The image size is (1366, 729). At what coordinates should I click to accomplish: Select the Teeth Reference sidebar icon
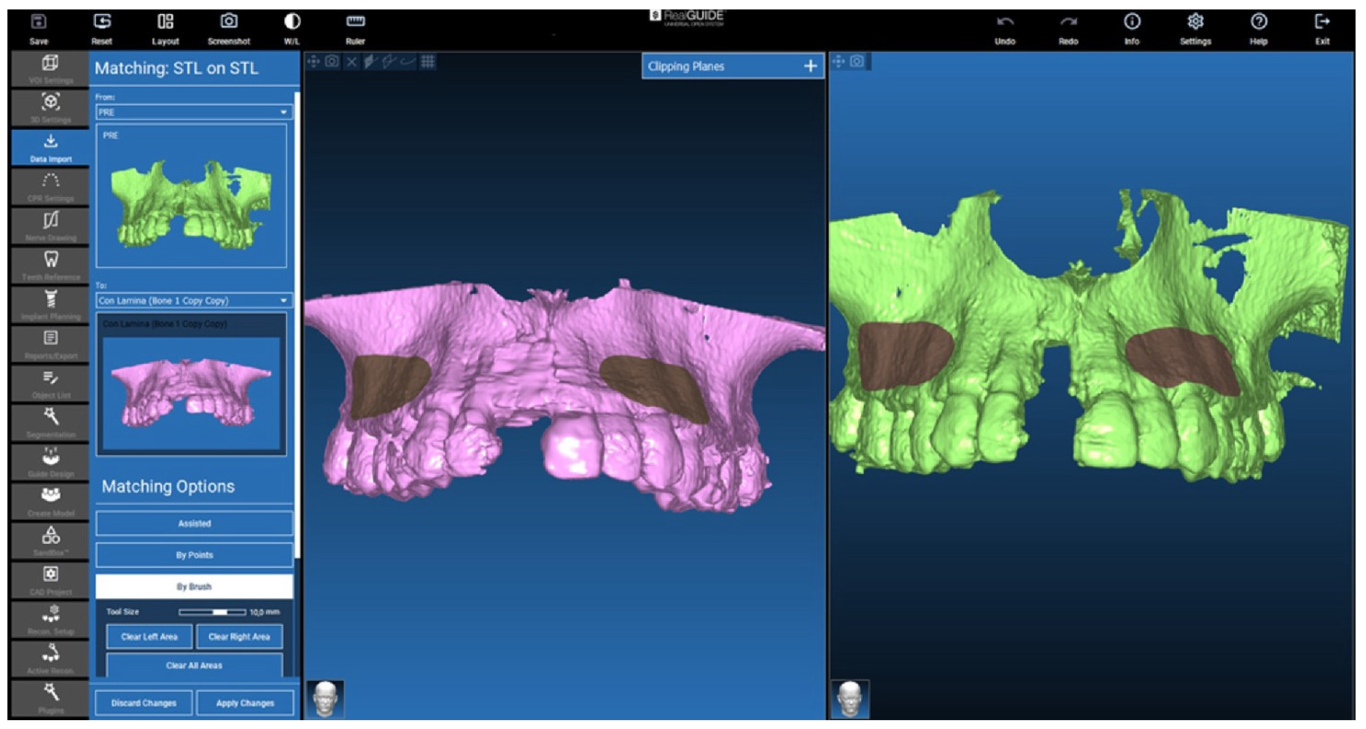pyautogui.click(x=50, y=265)
